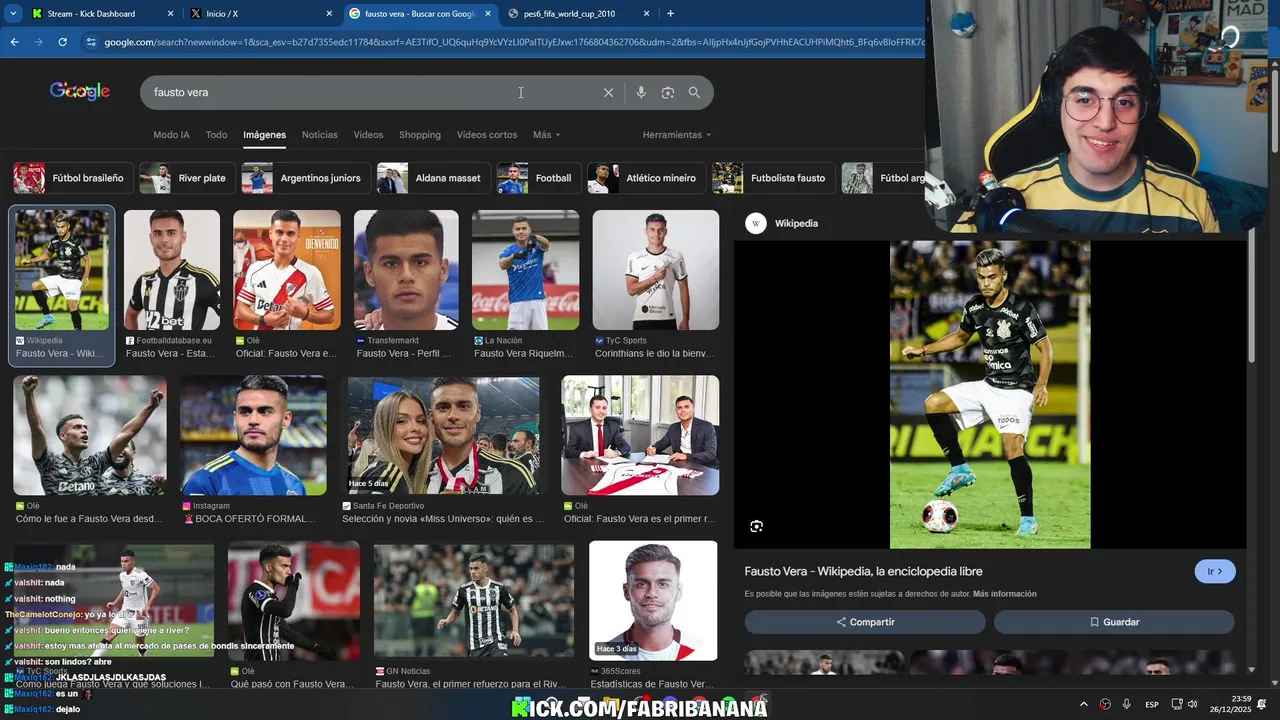Image resolution: width=1280 pixels, height=720 pixels.
Task: Select the Noticias search tab
Action: pyautogui.click(x=320, y=135)
